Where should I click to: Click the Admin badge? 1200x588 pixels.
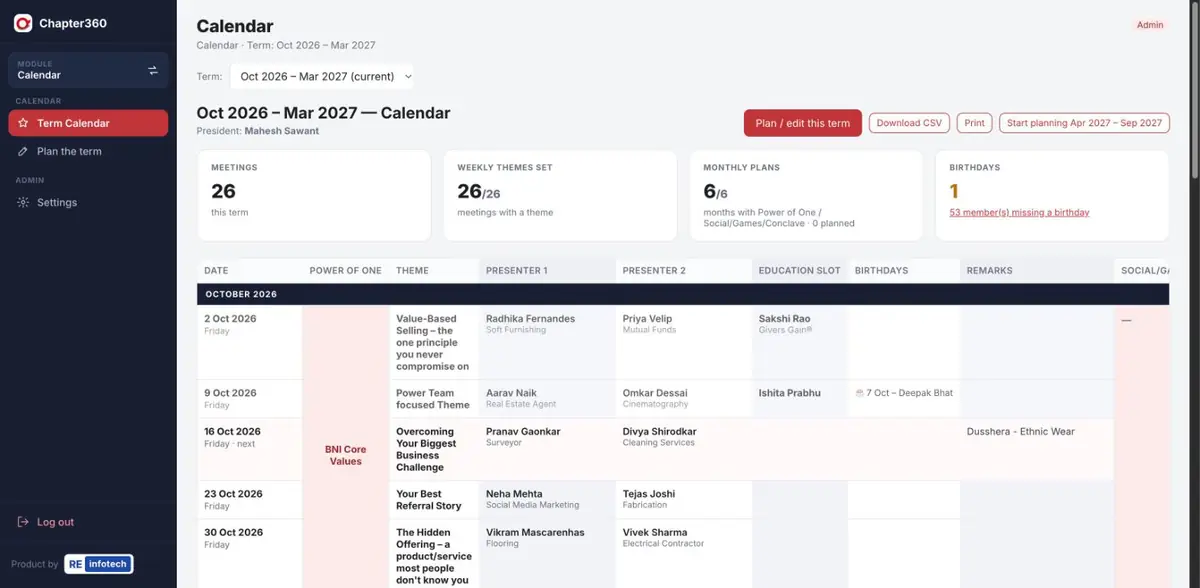(x=1150, y=25)
